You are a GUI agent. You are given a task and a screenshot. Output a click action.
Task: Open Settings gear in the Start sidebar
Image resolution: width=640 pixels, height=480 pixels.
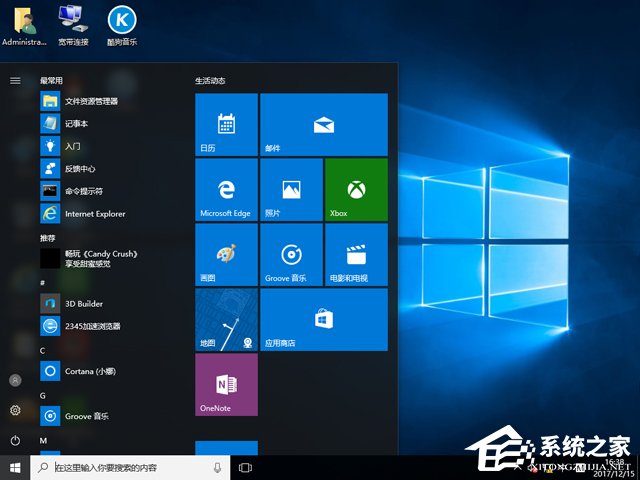15,410
